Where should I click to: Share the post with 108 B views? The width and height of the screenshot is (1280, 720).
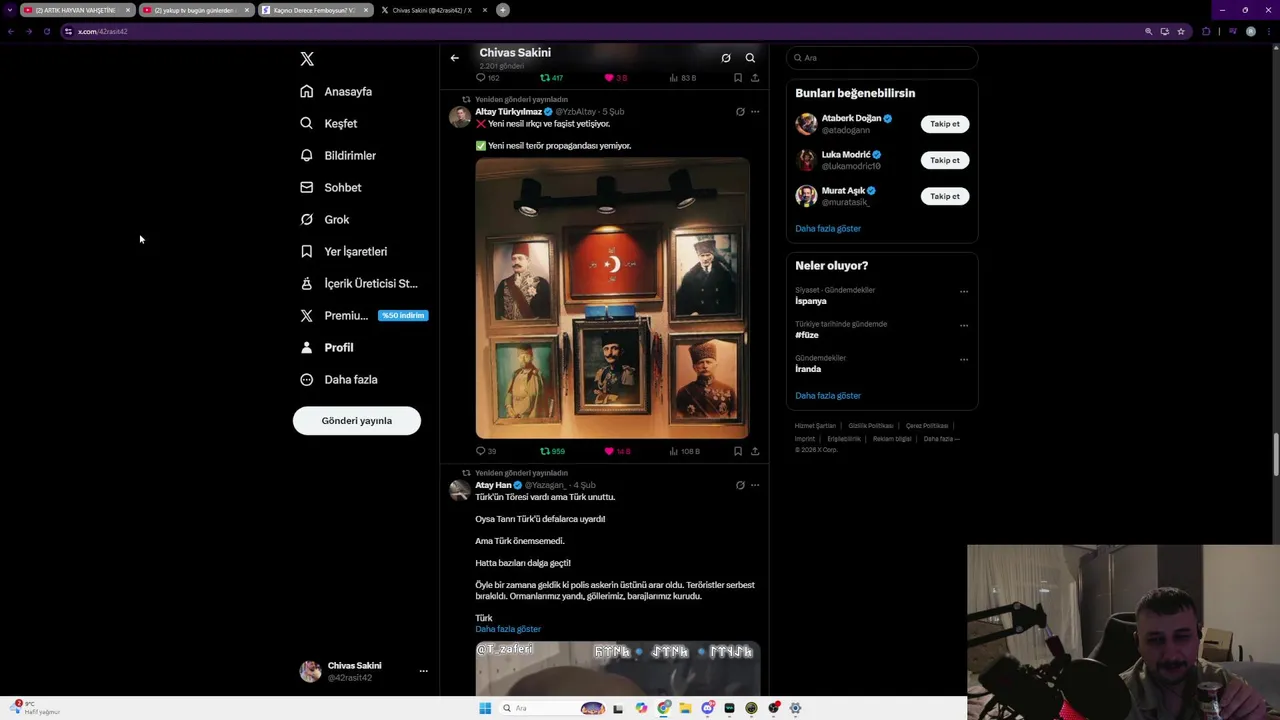click(x=755, y=451)
